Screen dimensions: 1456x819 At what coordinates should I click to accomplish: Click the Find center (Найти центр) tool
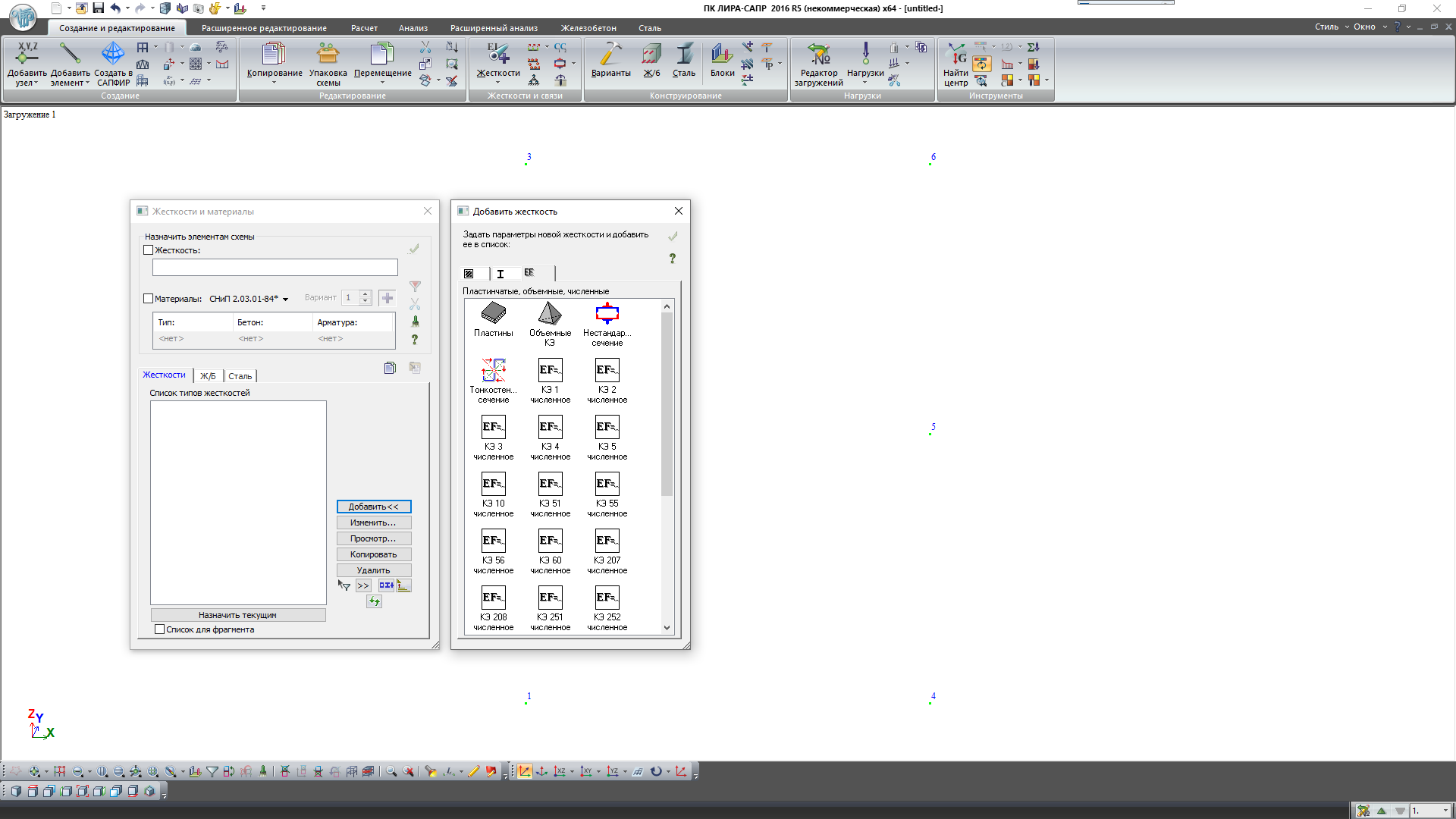point(955,53)
